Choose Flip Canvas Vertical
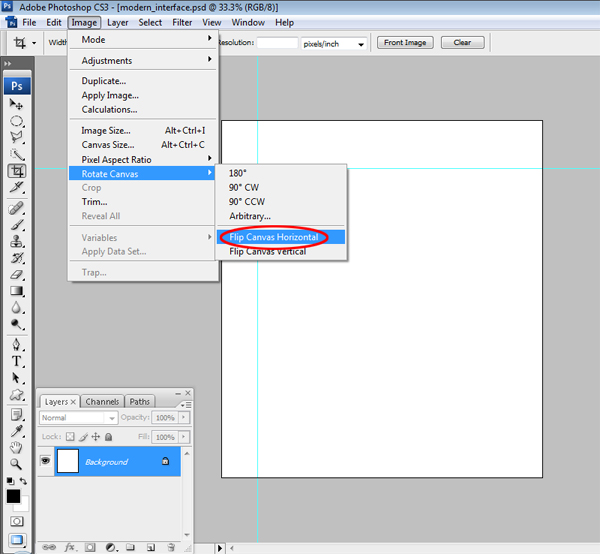 click(x=281, y=251)
